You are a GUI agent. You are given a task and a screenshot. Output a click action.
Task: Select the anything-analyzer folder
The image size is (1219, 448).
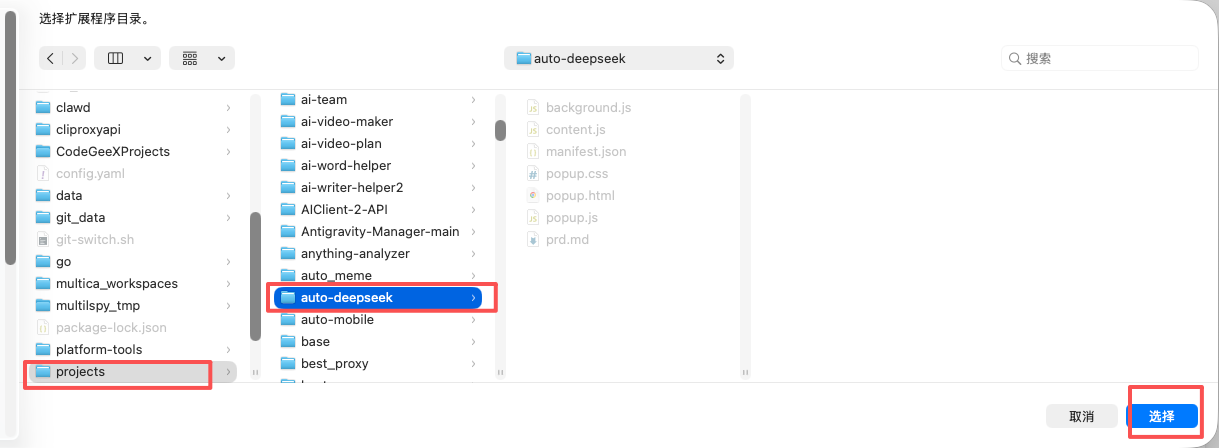(x=355, y=254)
